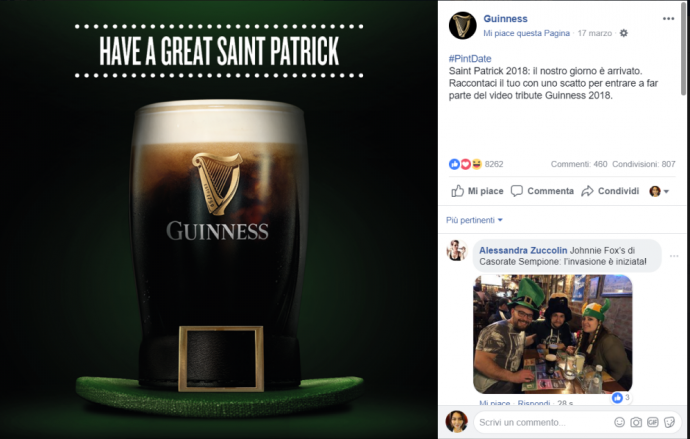Open the pub photo in Alessandra's comment
The width and height of the screenshot is (690, 439).
553,334
